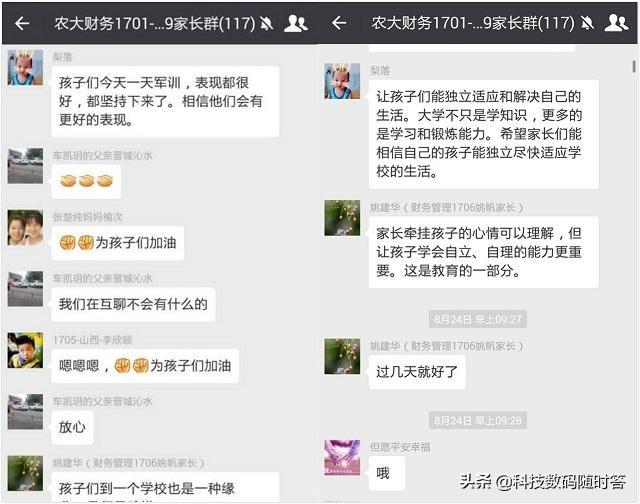640x504 pixels.
Task: Click the right chat scrollbar thumb
Action: click(x=634, y=67)
